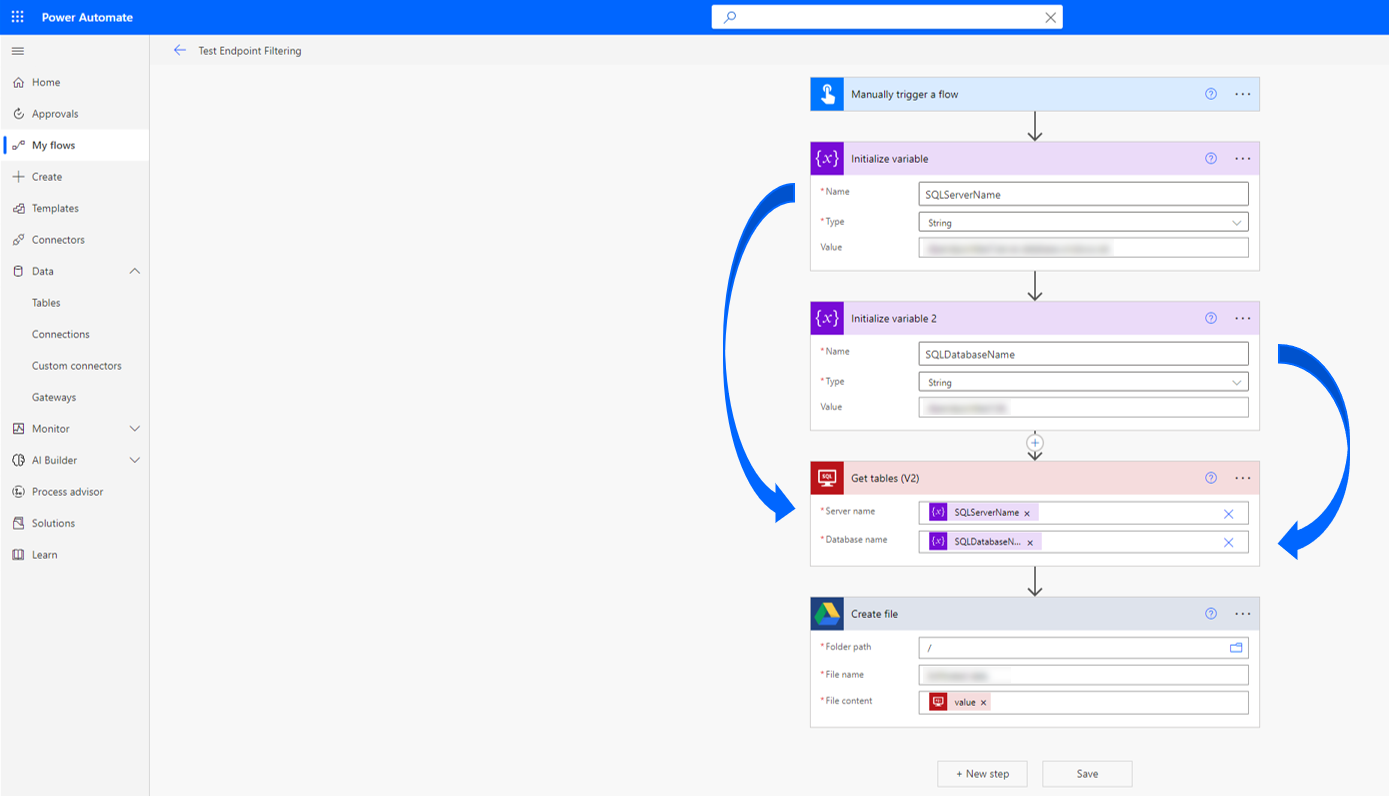This screenshot has width=1389, height=796.
Task: Click the Google Drive icon on Create file step
Action: (826, 613)
